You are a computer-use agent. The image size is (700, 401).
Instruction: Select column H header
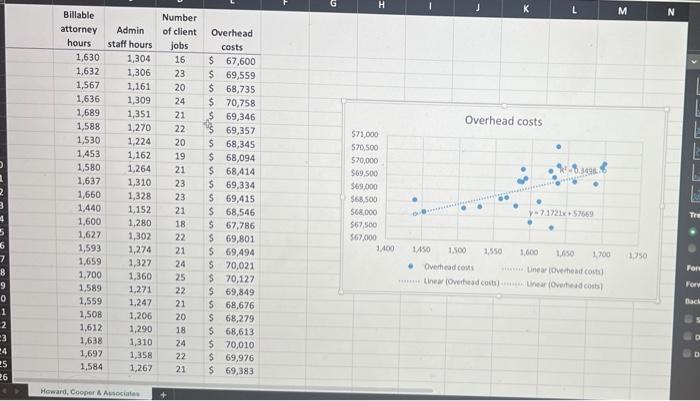point(381,4)
